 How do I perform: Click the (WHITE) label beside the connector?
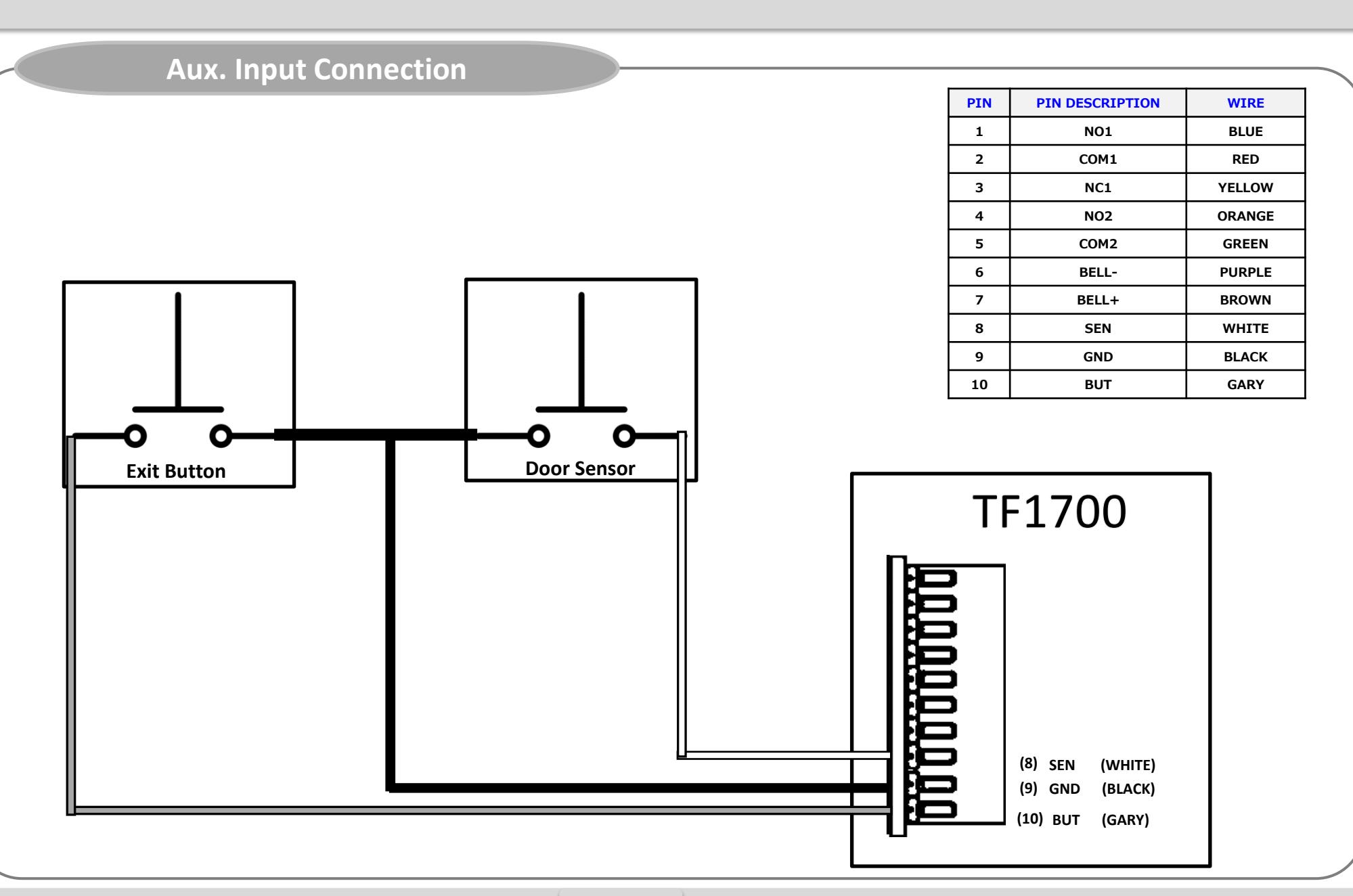(1128, 765)
